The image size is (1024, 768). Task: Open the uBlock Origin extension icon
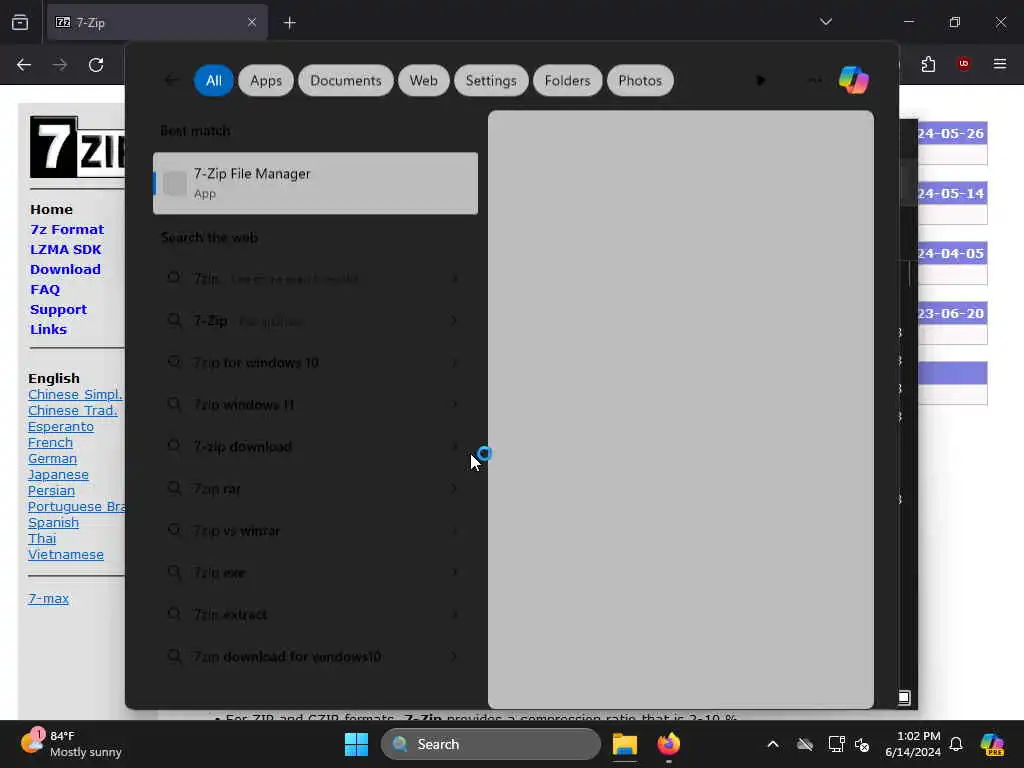(963, 64)
